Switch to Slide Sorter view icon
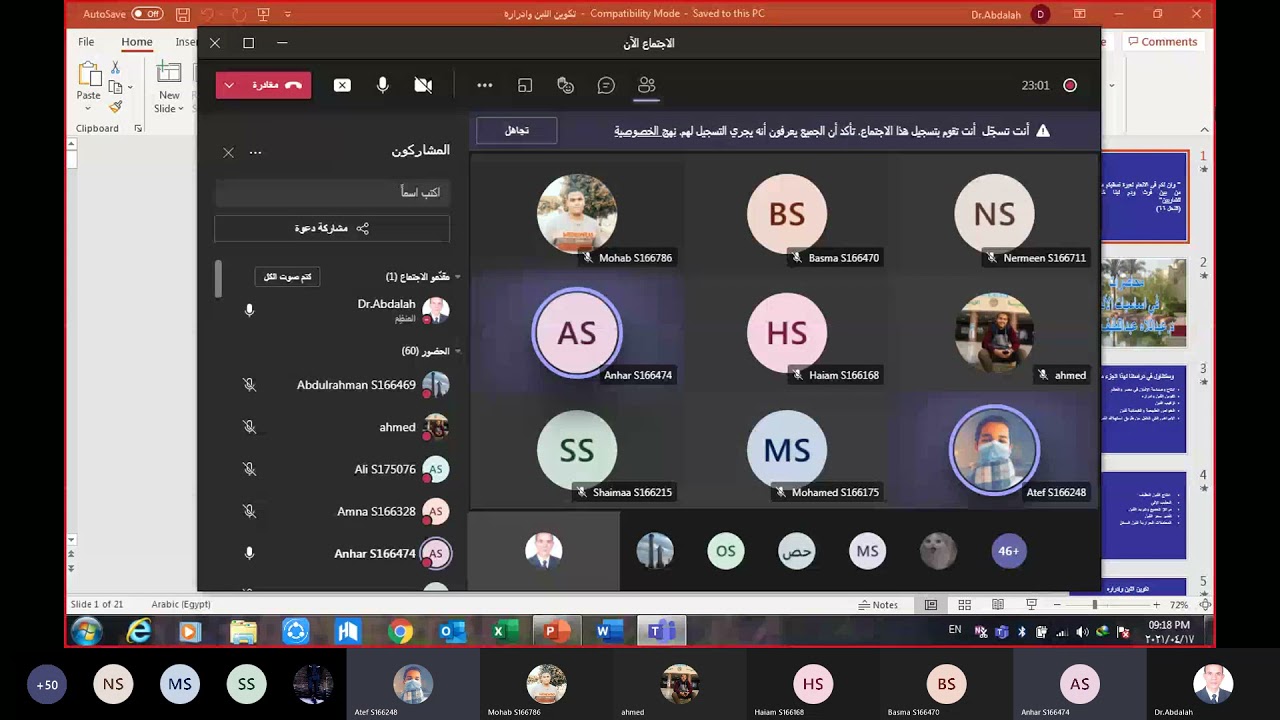 click(x=964, y=605)
